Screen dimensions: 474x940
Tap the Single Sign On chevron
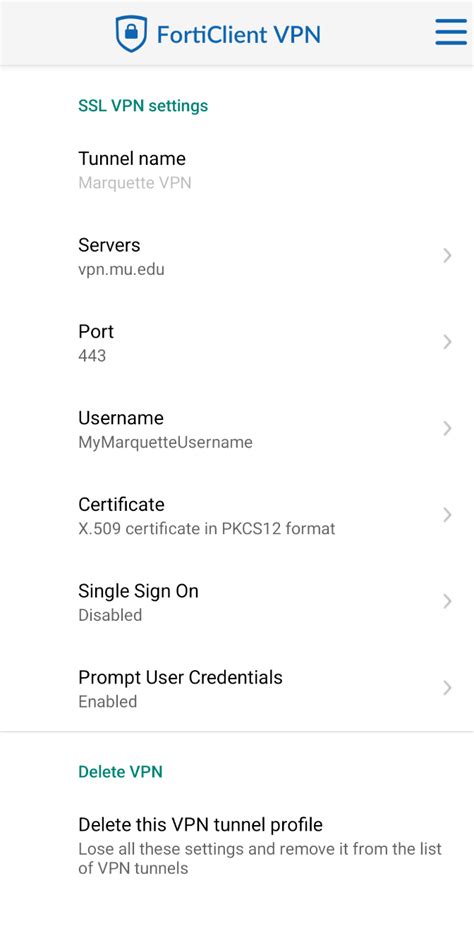(x=447, y=601)
